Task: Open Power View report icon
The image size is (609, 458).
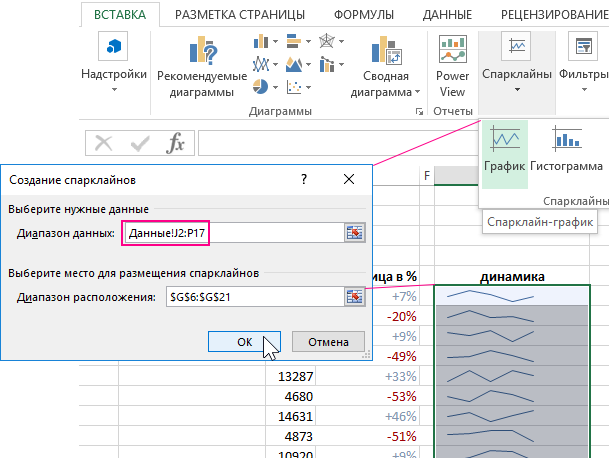Action: coord(452,49)
